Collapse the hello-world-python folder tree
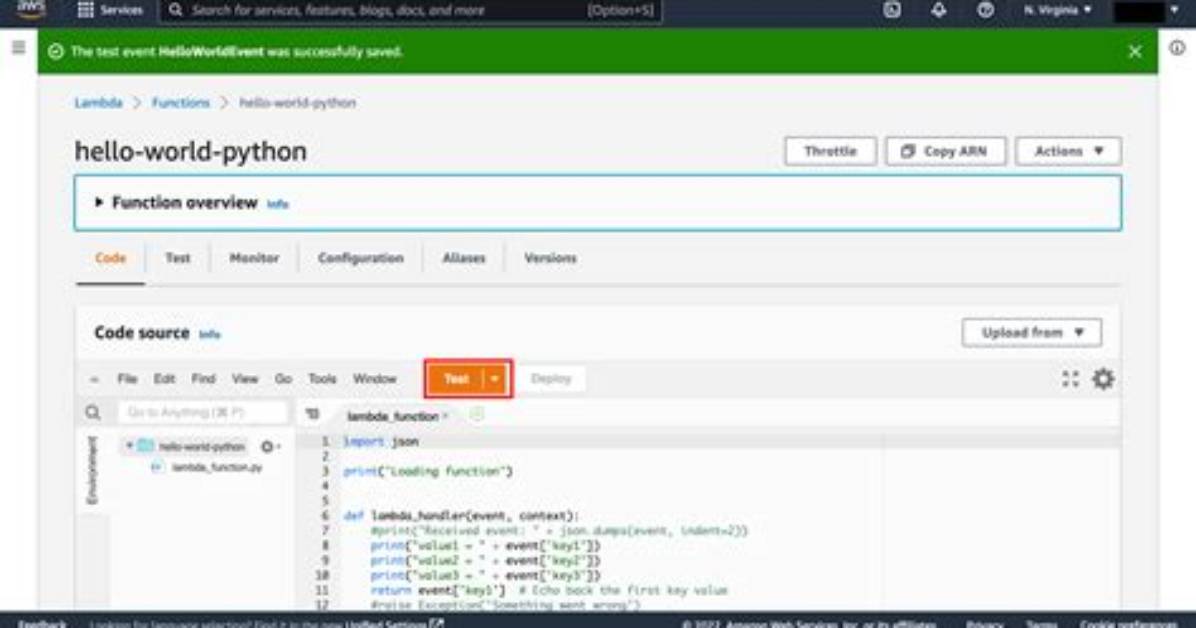Viewport: 1196px width, 628px height. point(130,446)
